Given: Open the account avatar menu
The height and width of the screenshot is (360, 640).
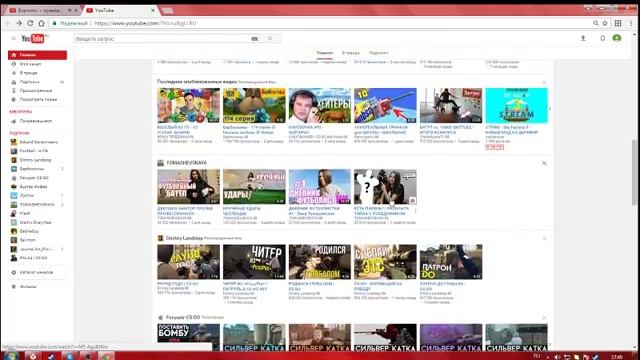Looking at the screenshot, I should [x=617, y=38].
